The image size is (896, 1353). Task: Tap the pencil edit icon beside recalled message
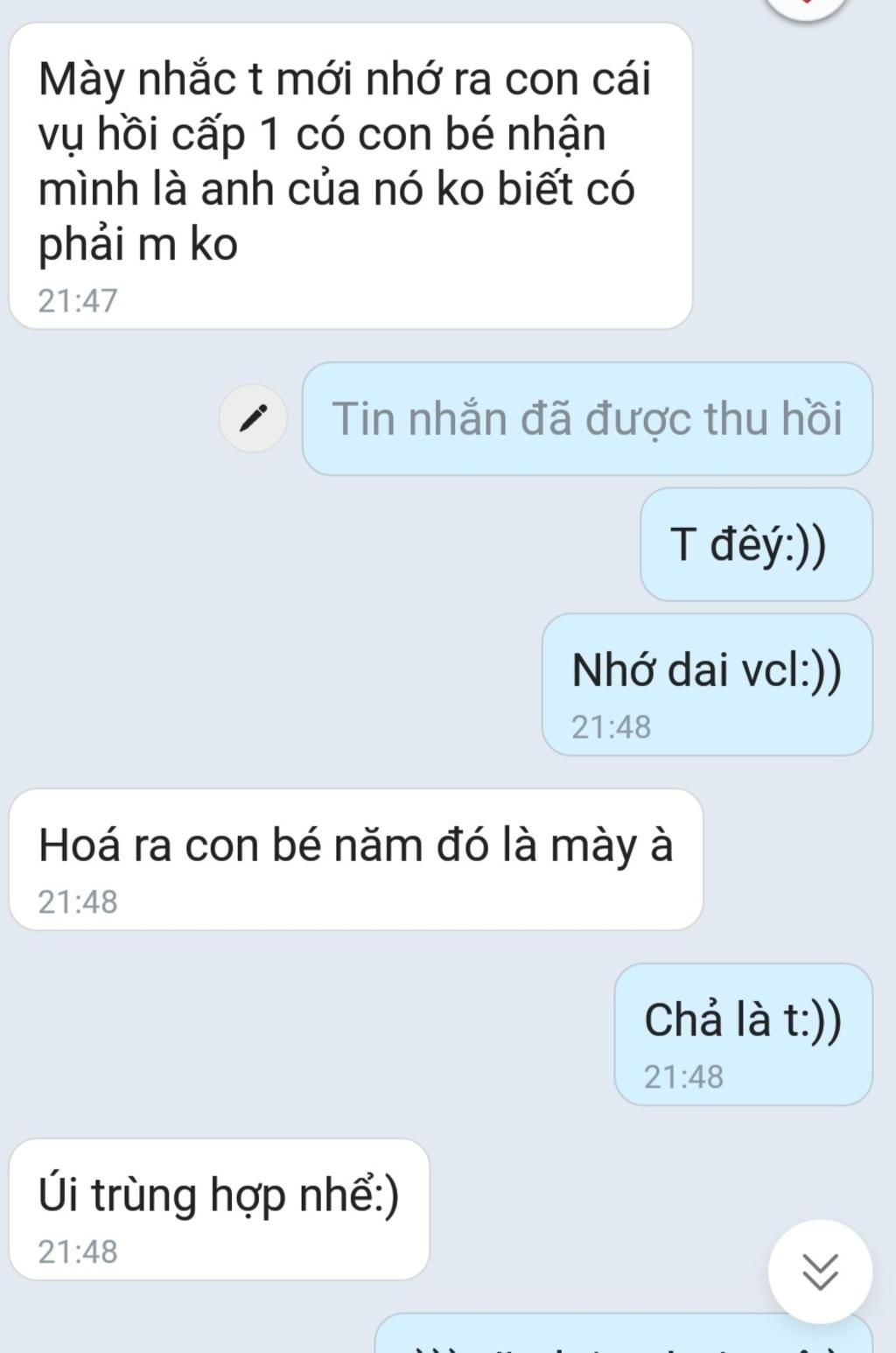coord(253,418)
